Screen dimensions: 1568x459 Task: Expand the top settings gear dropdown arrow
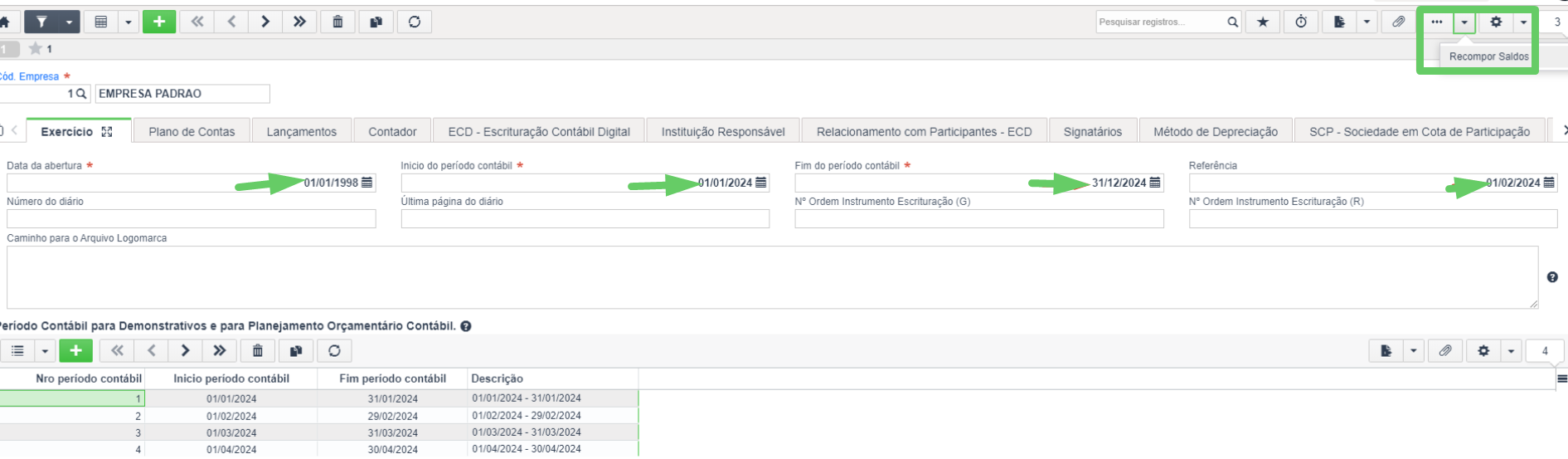click(x=1523, y=22)
